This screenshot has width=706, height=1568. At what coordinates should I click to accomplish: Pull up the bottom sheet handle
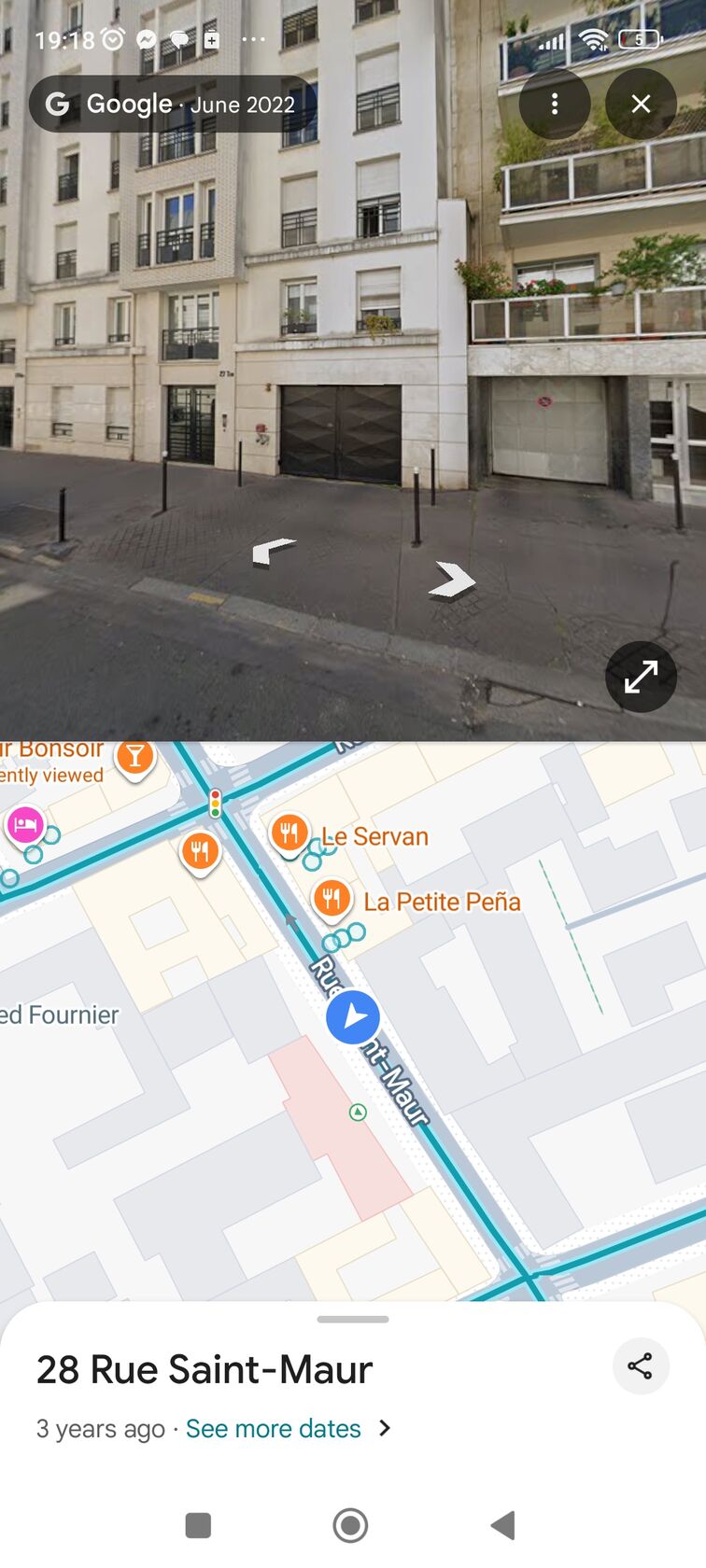[x=353, y=1319]
